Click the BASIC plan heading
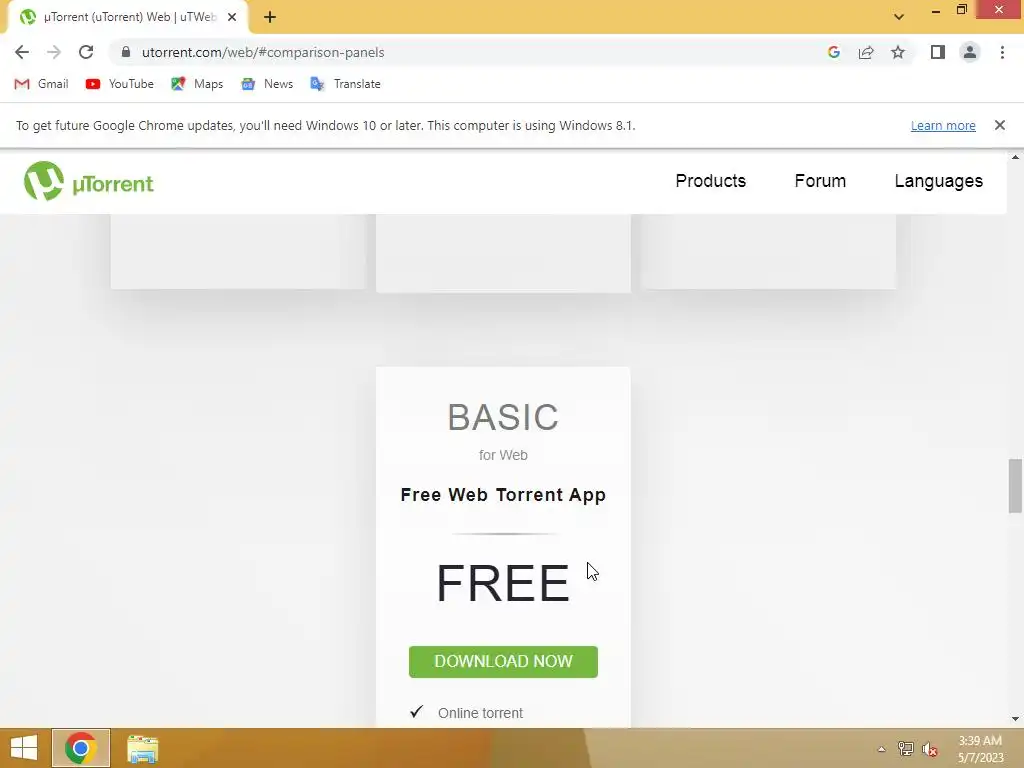1024x768 pixels. tap(503, 417)
